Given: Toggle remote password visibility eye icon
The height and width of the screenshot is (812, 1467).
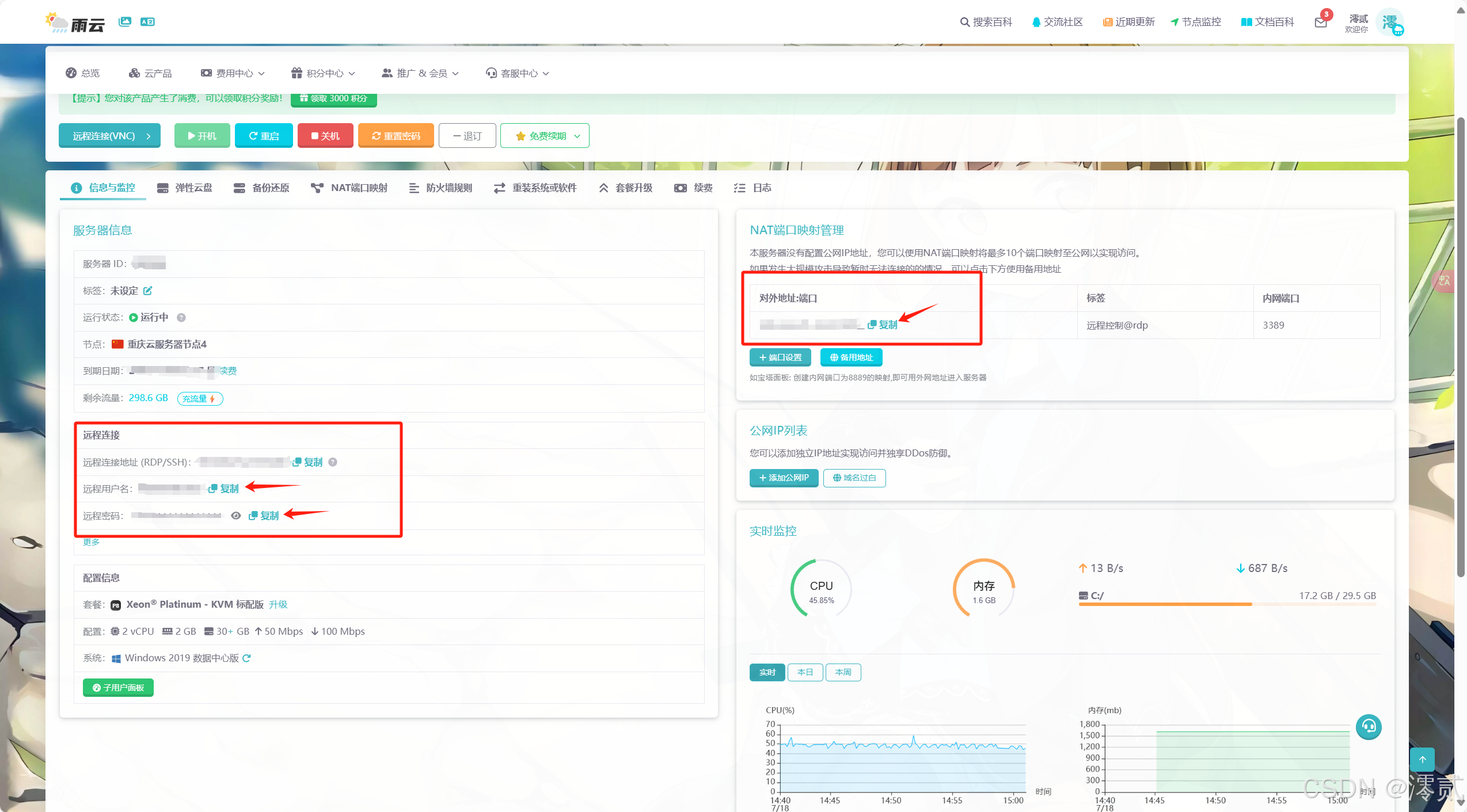Looking at the screenshot, I should [x=236, y=516].
